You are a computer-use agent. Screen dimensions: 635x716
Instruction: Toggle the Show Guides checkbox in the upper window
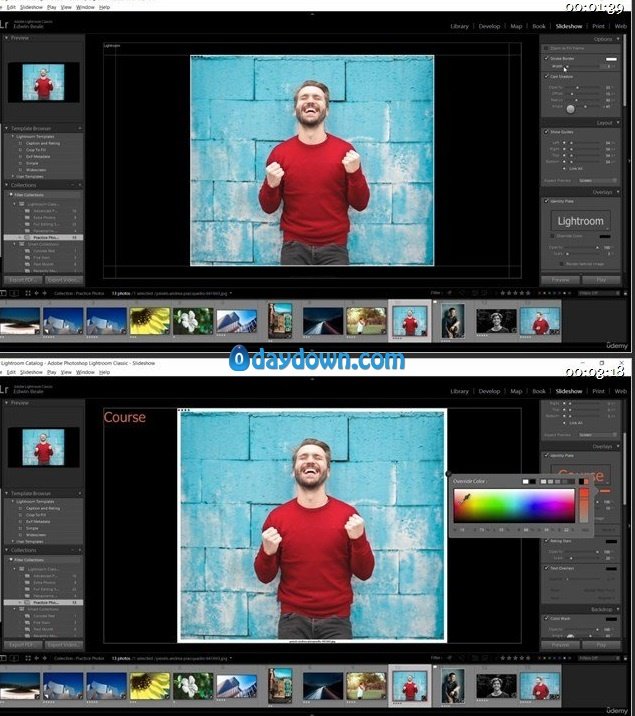[546, 132]
